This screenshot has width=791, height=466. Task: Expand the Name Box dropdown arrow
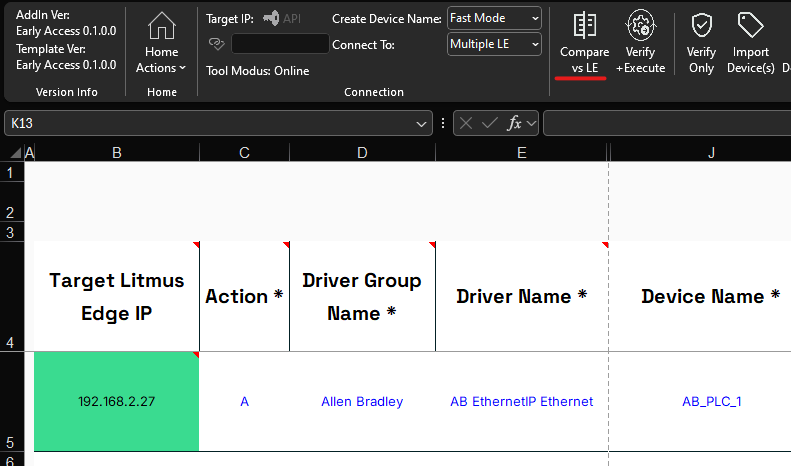point(421,124)
